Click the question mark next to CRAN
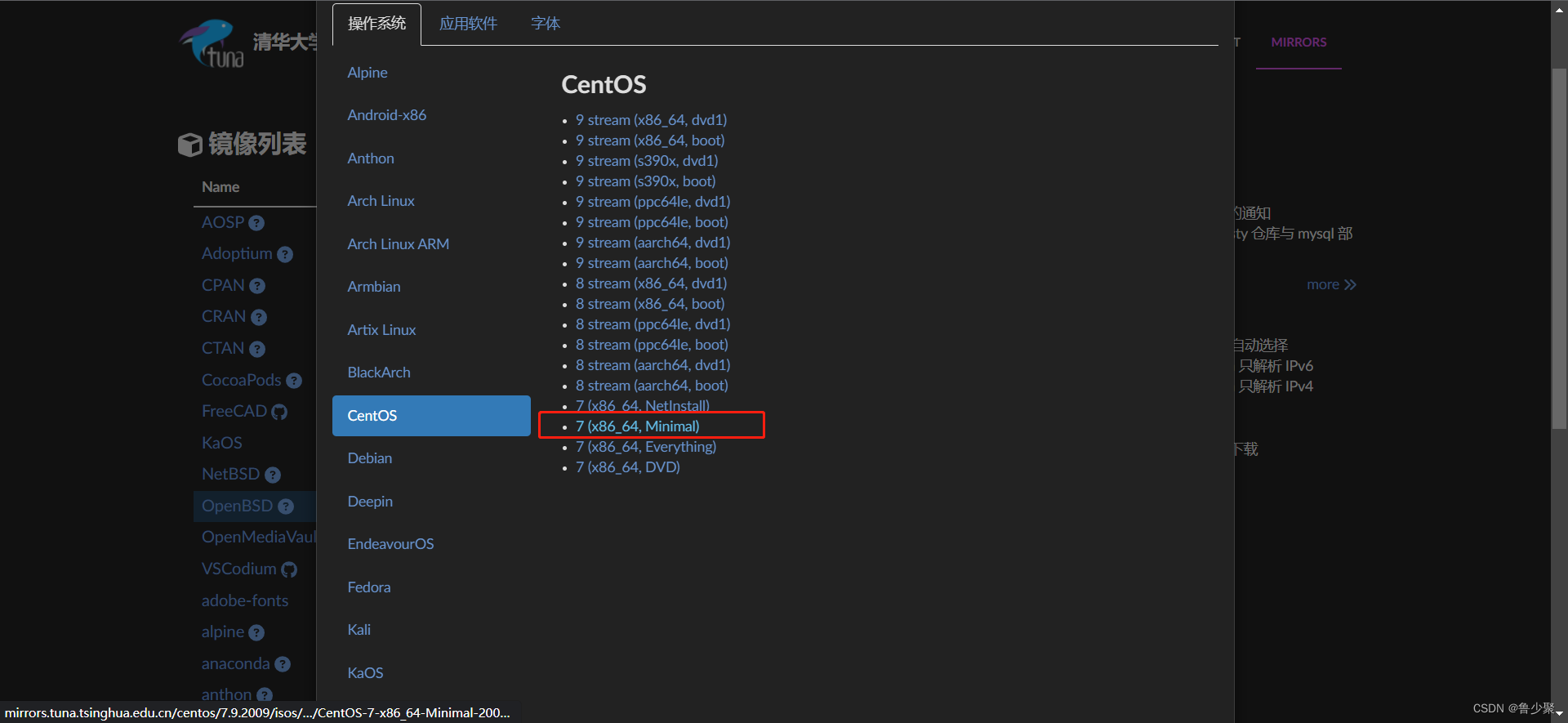Viewport: 1568px width, 723px height. [259, 318]
